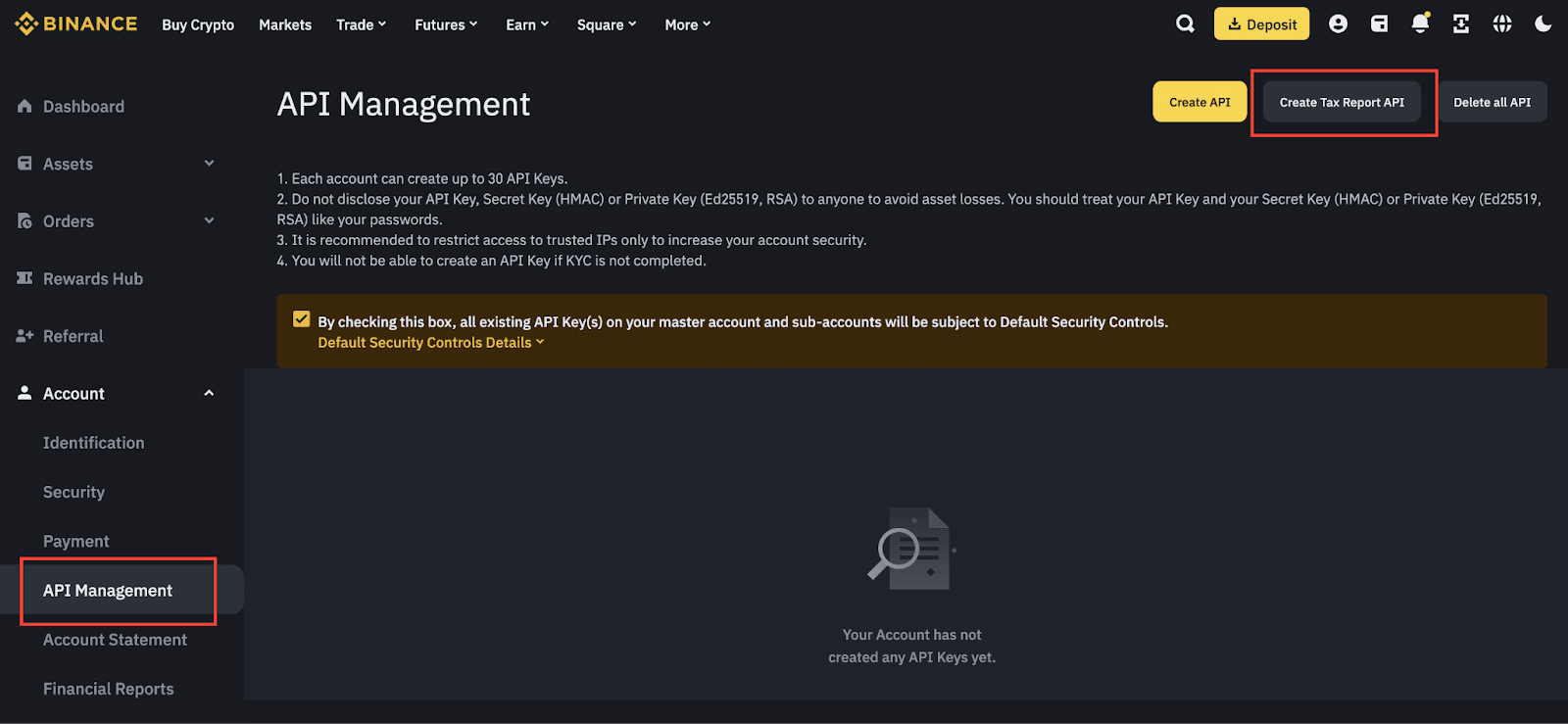The image size is (1568, 724).
Task: Click the download app scan icon
Action: pos(1460,24)
